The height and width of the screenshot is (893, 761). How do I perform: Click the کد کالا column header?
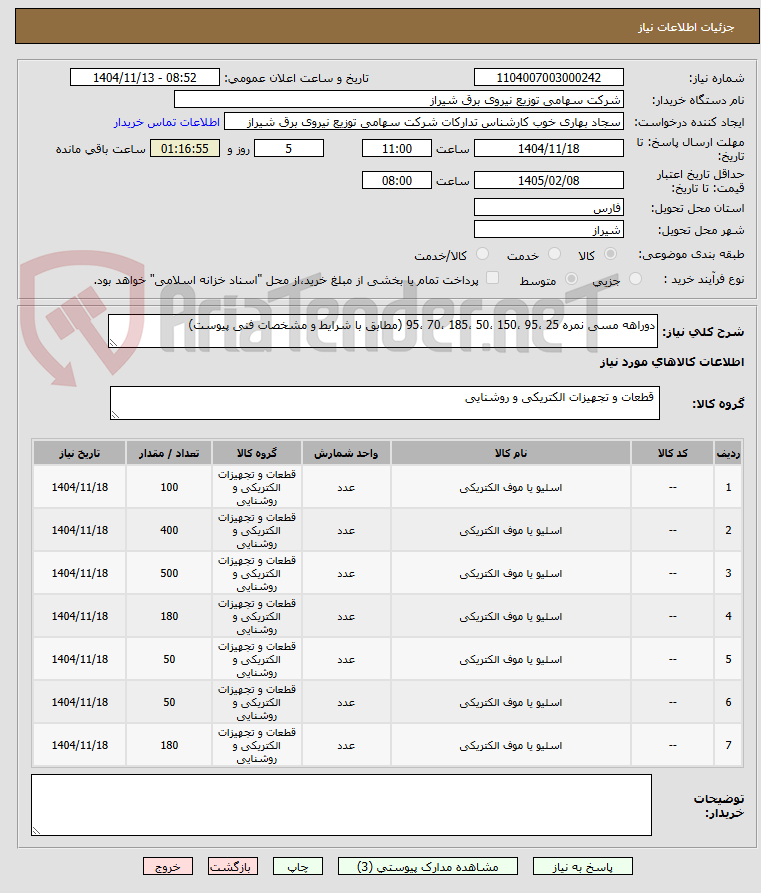[673, 453]
